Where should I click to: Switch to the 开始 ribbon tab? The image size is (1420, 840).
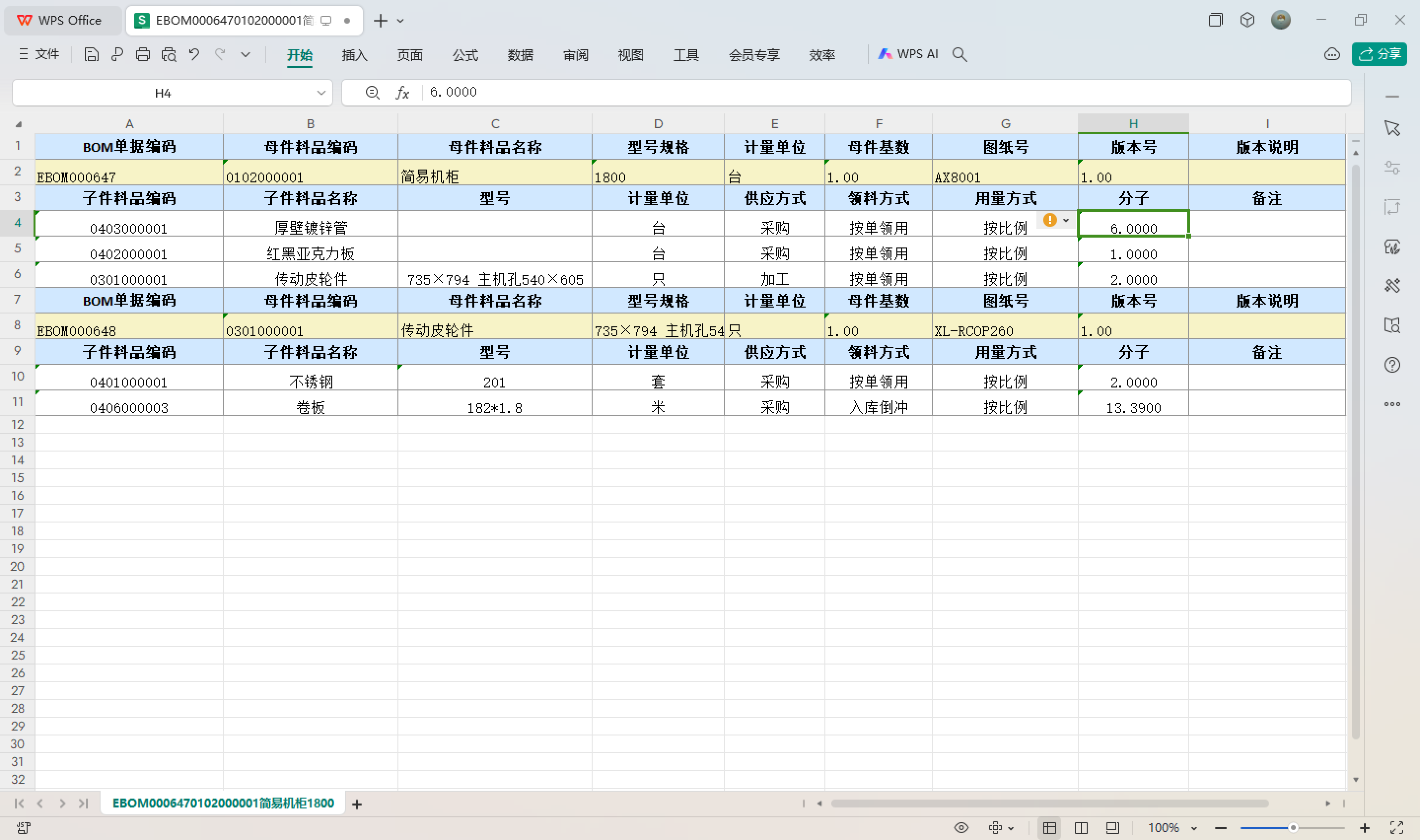(299, 55)
